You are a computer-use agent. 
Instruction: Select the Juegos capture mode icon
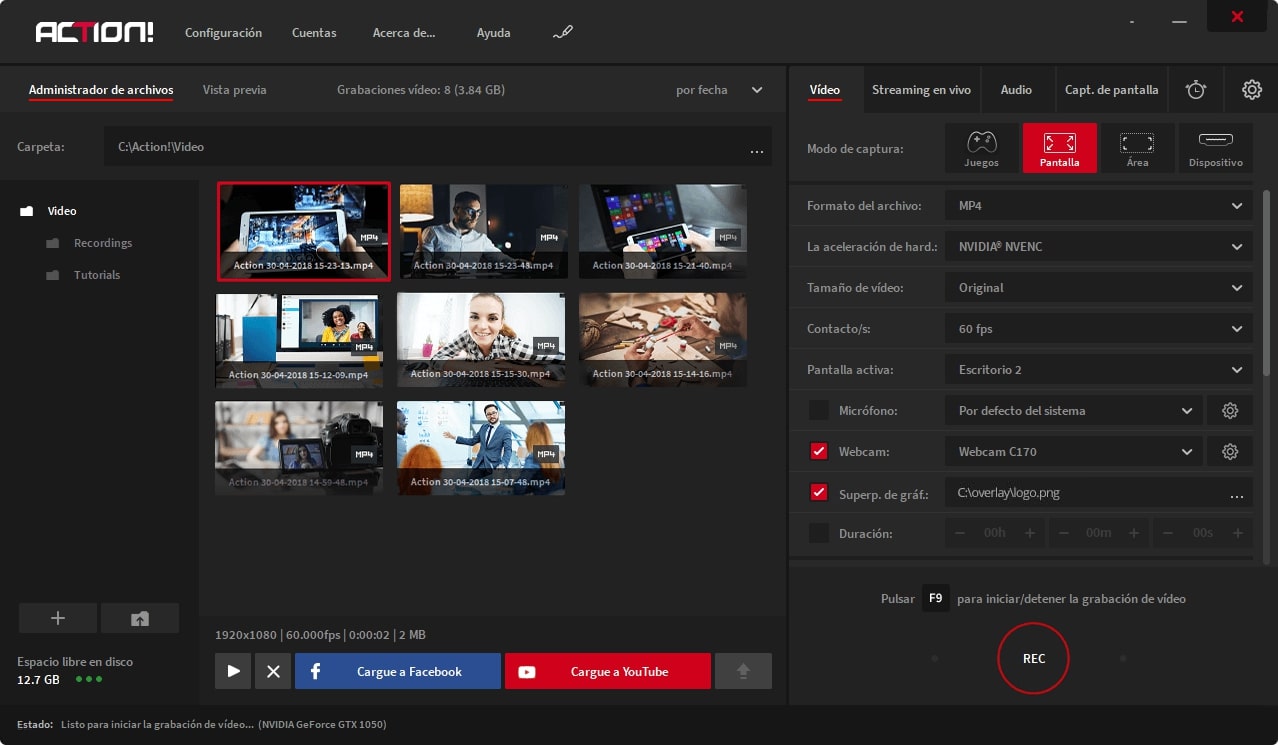(981, 148)
